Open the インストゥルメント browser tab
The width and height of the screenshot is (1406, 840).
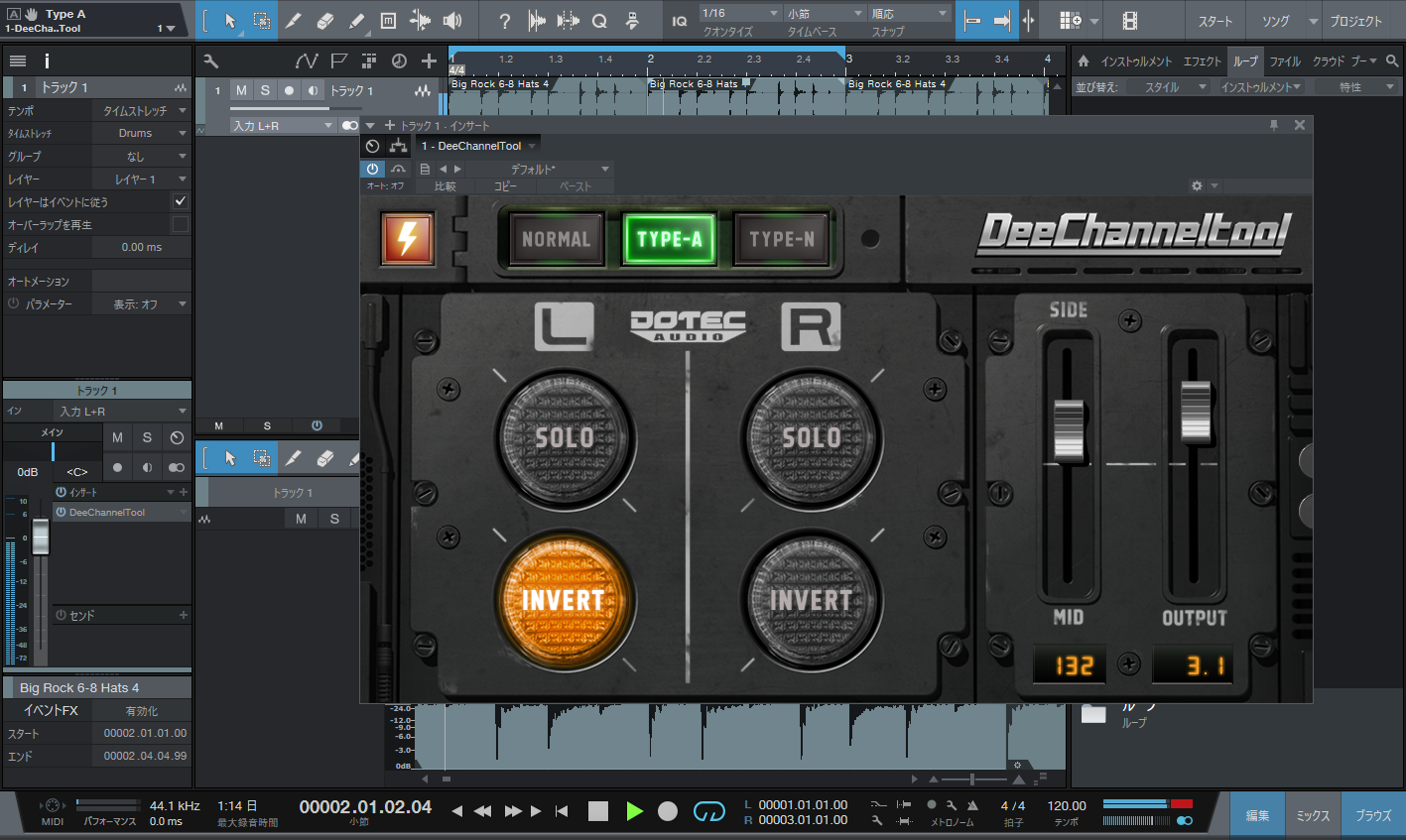(1136, 60)
